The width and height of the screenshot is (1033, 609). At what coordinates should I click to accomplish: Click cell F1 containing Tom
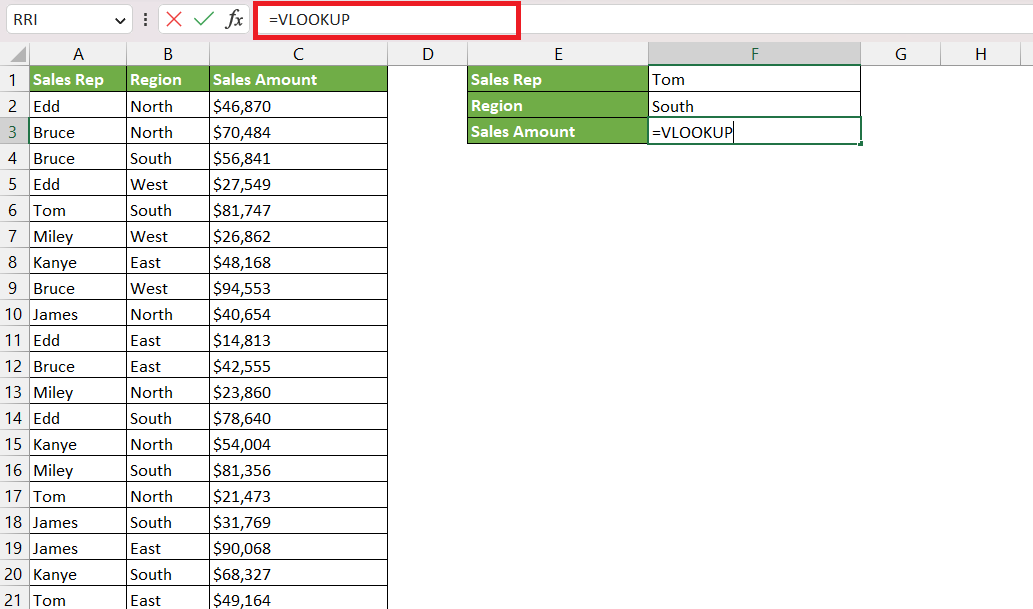(x=754, y=79)
